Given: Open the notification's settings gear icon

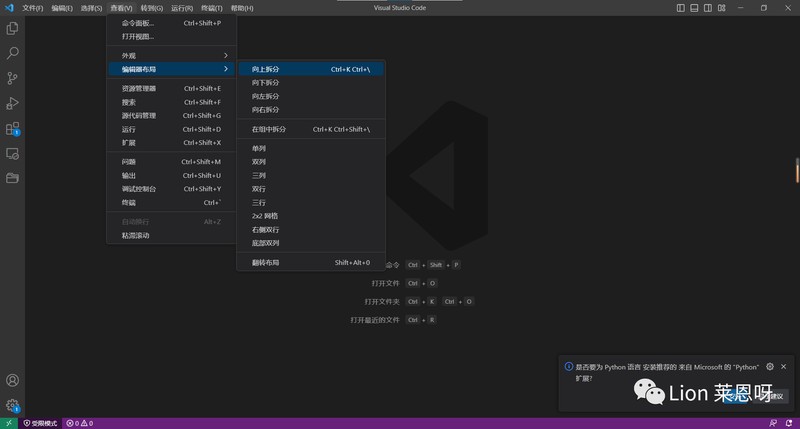Looking at the screenshot, I should [770, 367].
